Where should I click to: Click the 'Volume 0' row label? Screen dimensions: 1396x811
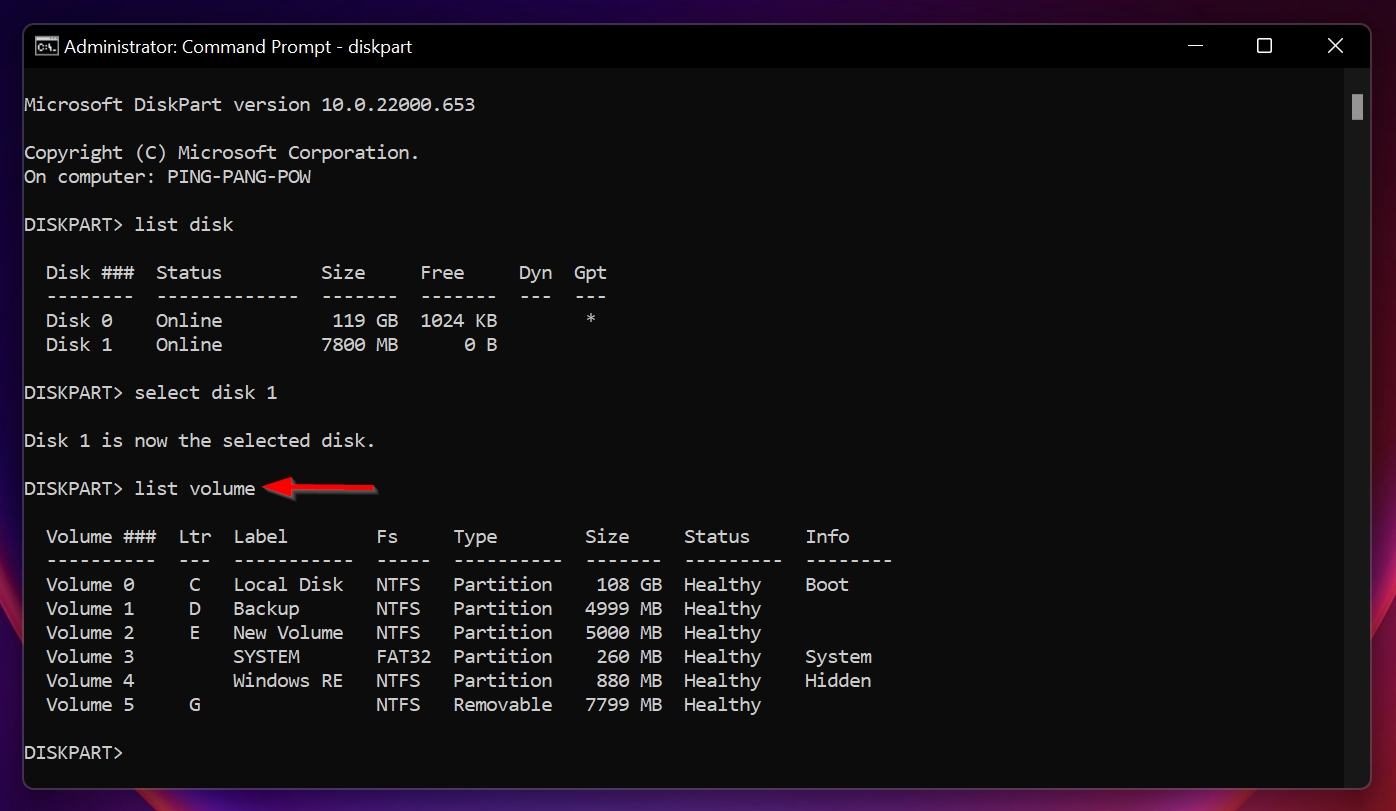click(90, 585)
